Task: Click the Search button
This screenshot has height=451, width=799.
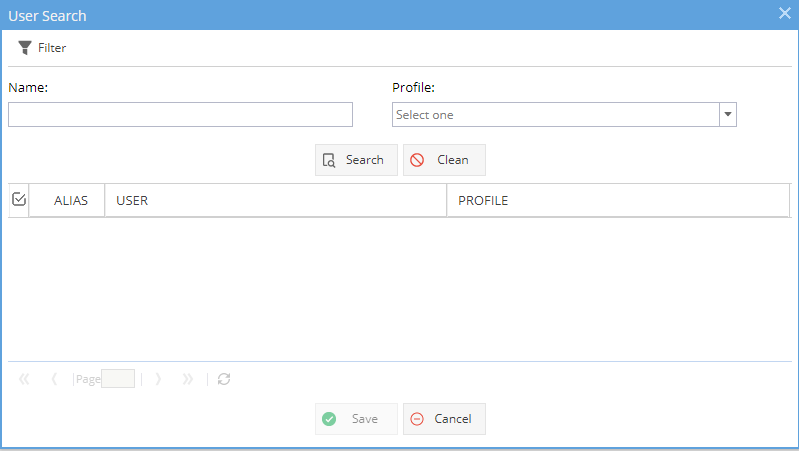Action: (356, 160)
